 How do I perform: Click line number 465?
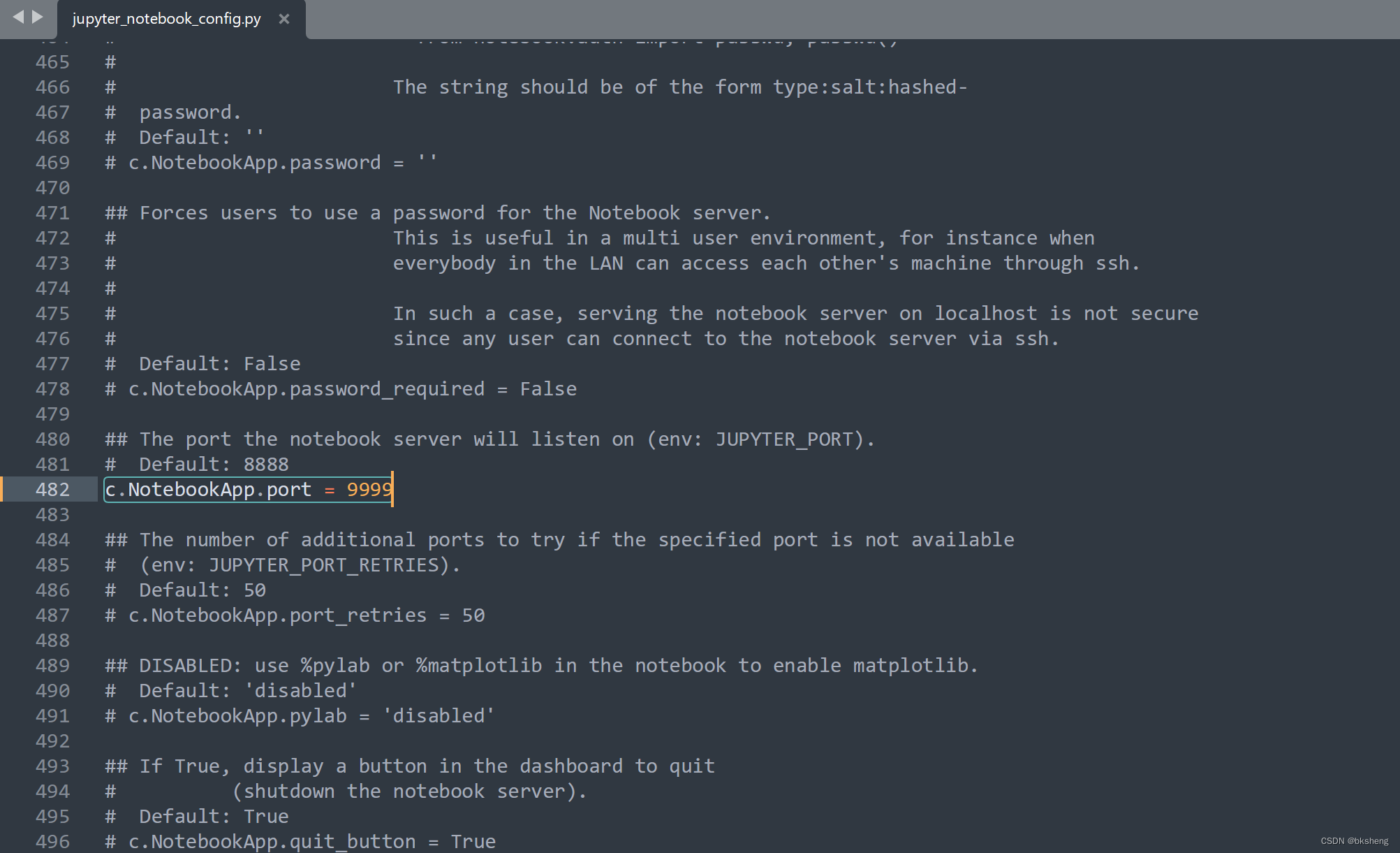(52, 61)
